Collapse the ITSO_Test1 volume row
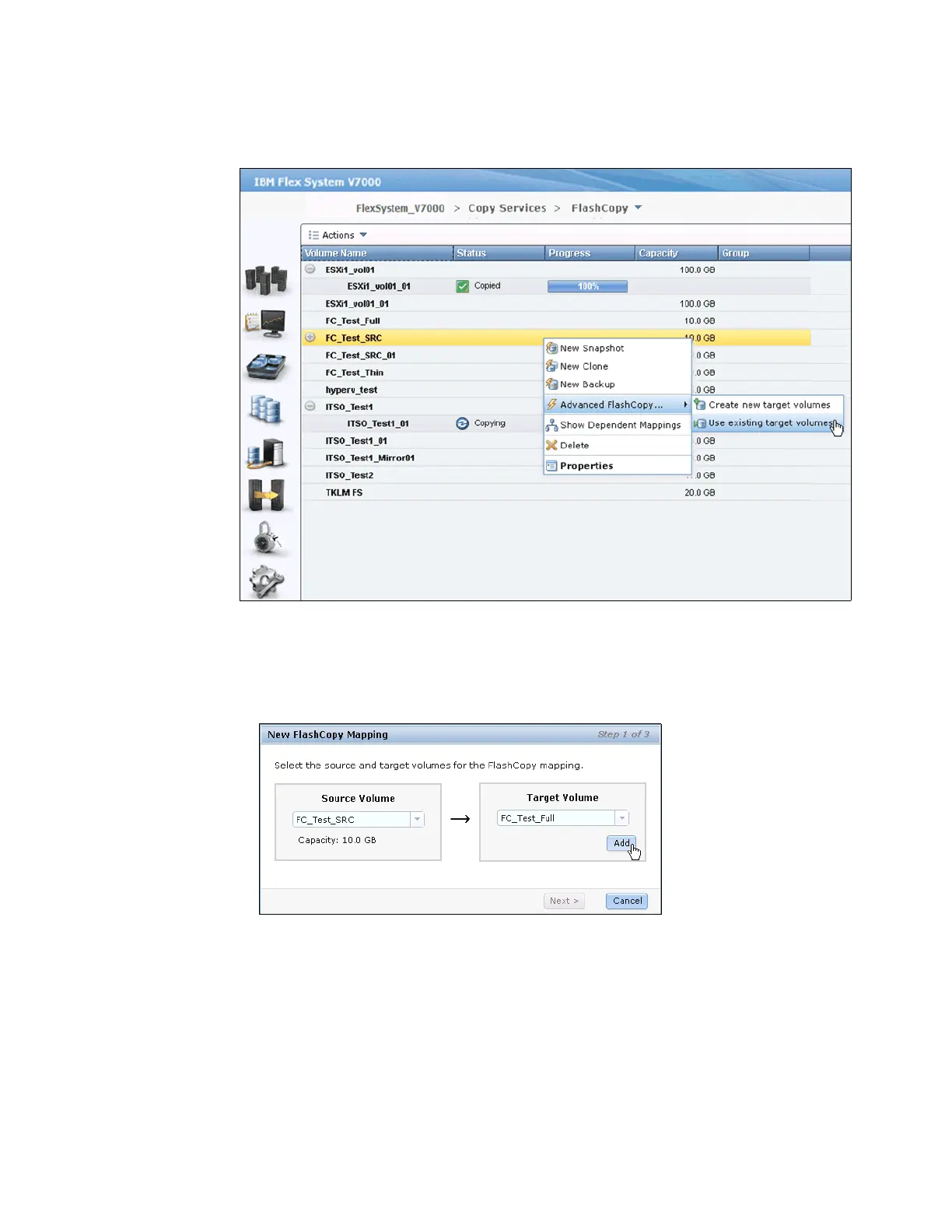Screen dimensions: 952x1232 310,406
